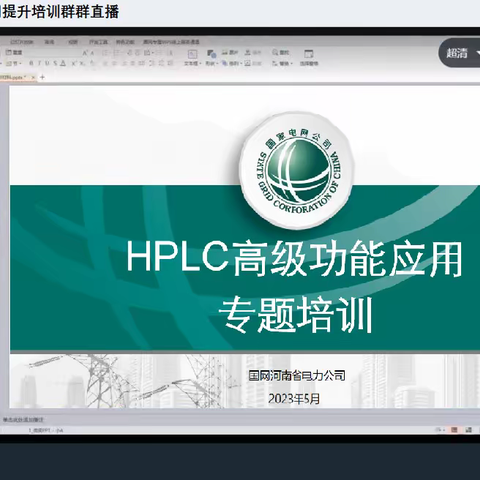Viewport: 480px width, 480px height.
Task: Click the 2023年5月 date text
Action: [294, 399]
